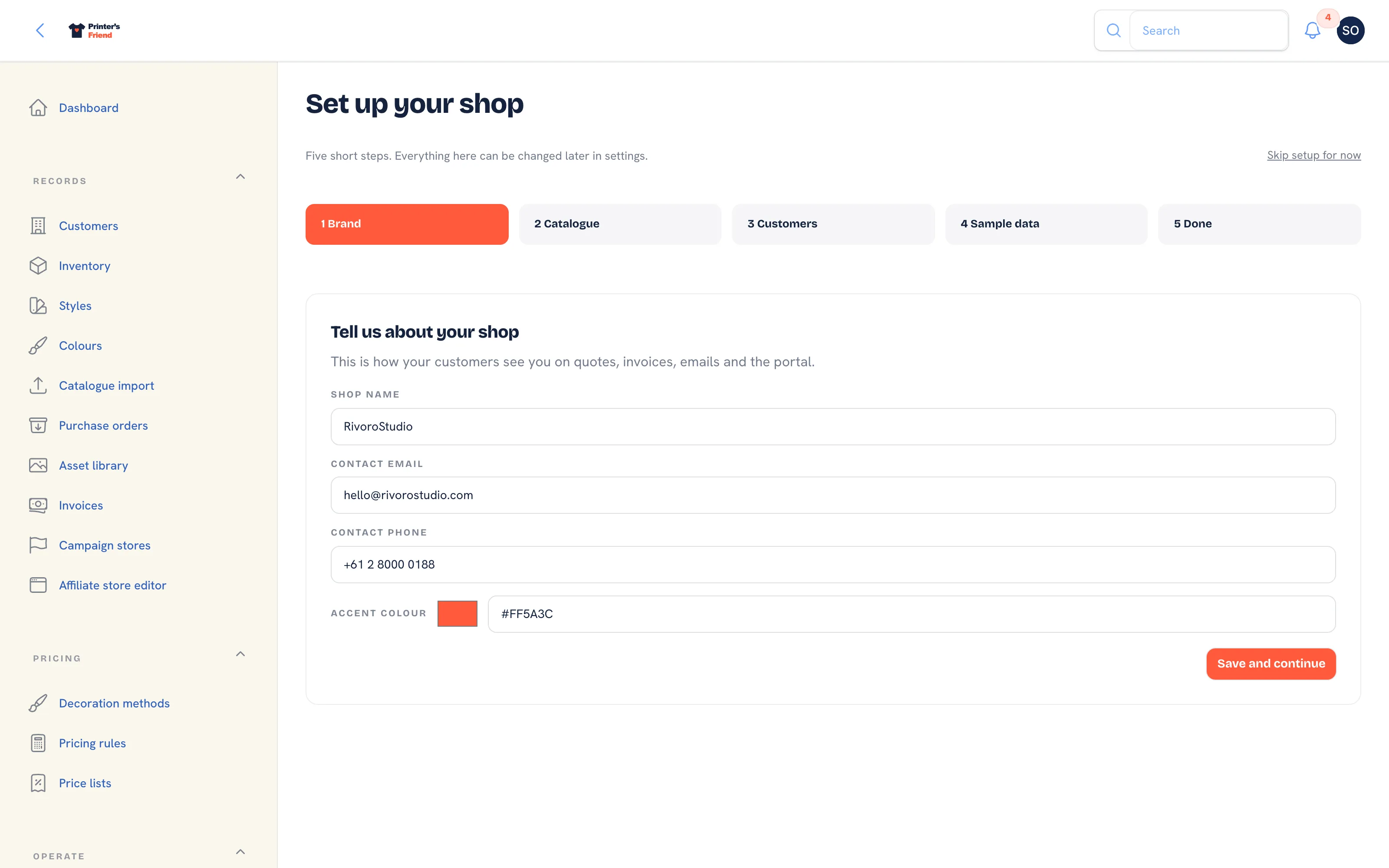Collapse the Pricing section chevron

click(x=240, y=654)
